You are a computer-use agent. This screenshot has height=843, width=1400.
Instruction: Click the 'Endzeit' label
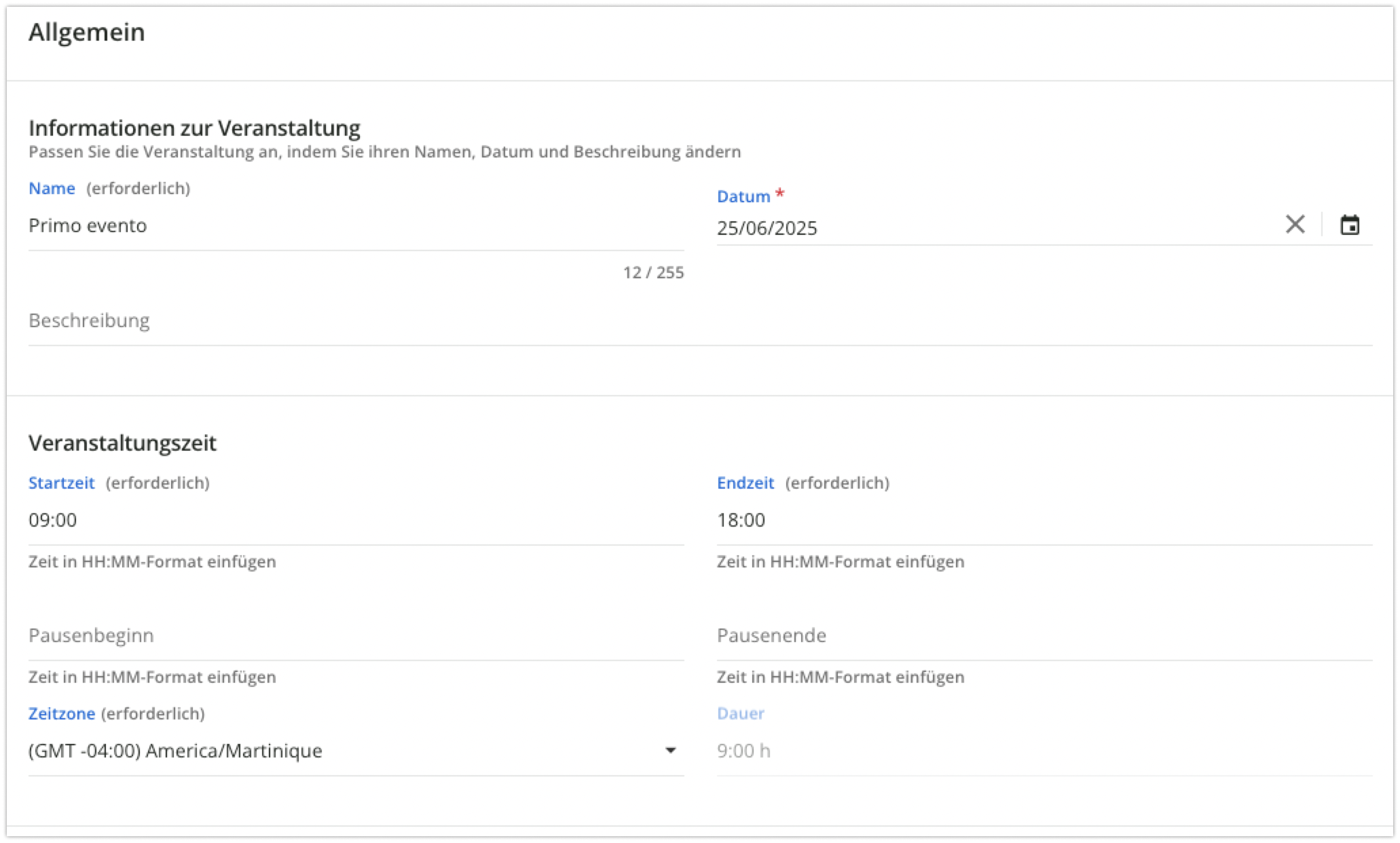pyautogui.click(x=745, y=483)
